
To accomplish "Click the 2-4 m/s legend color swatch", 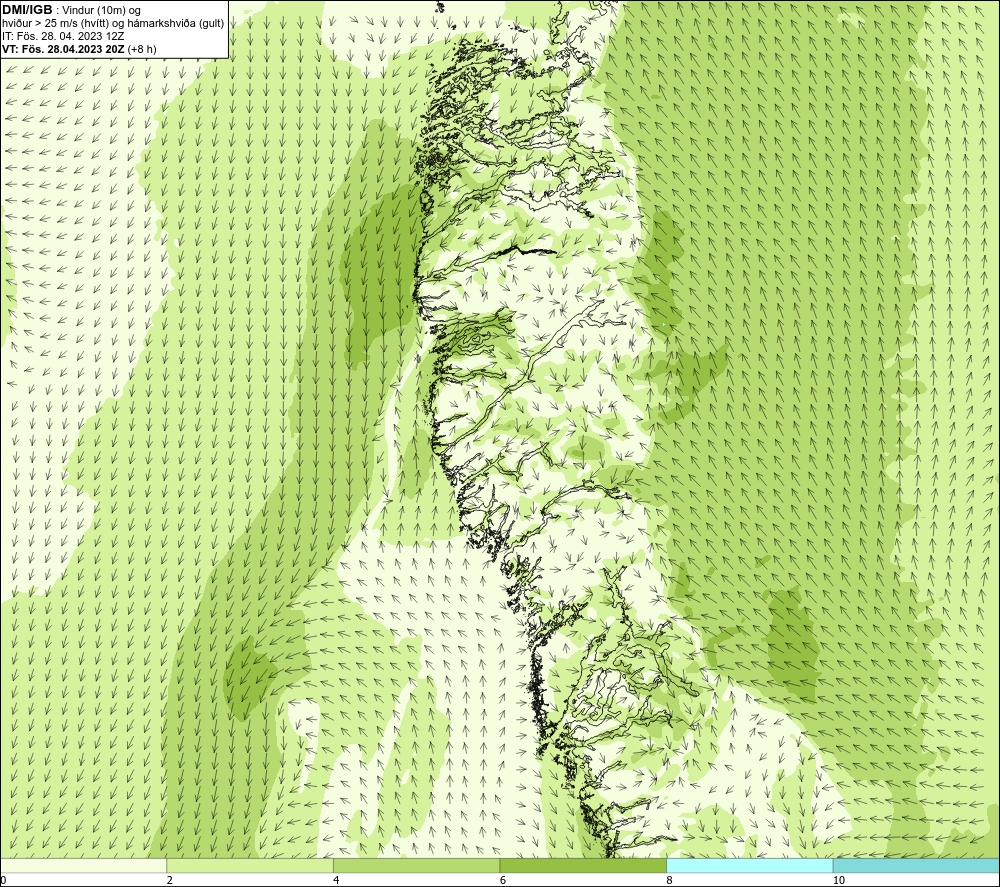I will pyautogui.click(x=250, y=865).
